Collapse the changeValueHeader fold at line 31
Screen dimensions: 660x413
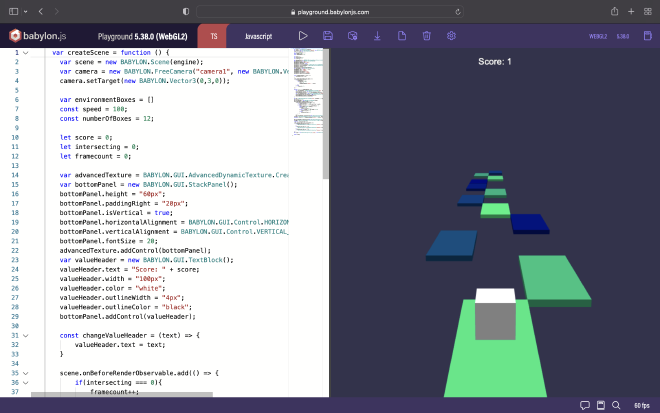tap(27, 335)
